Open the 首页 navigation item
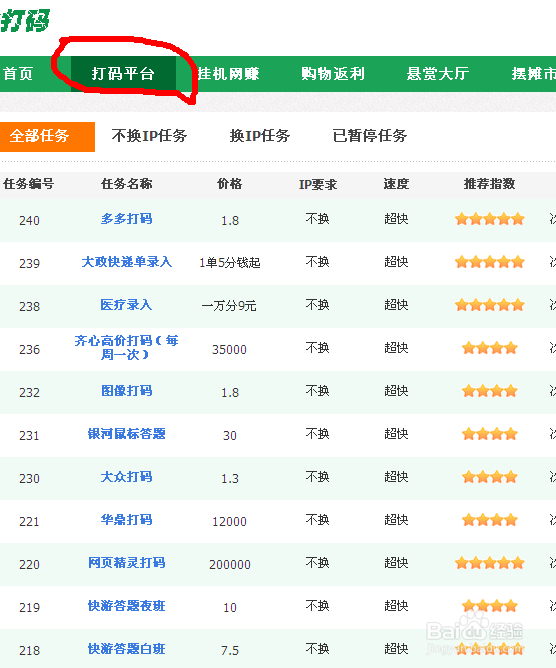Screen dimensions: 556x668 point(18,74)
